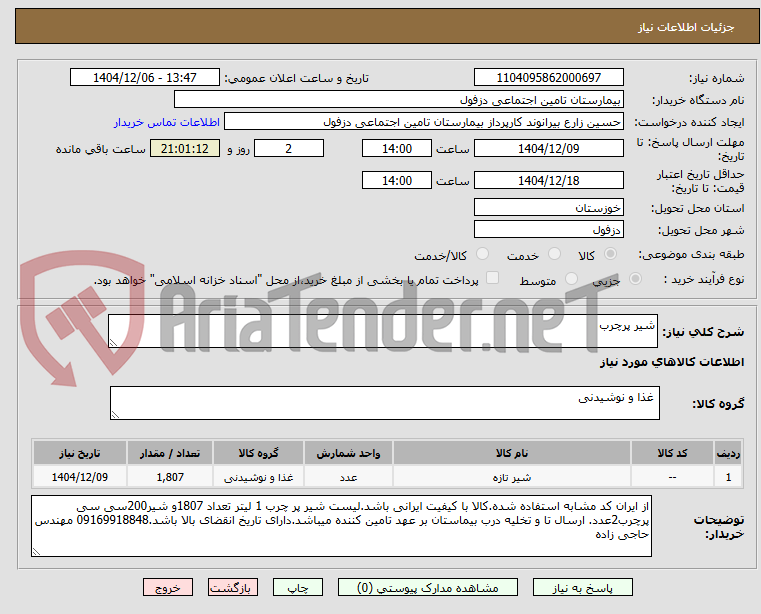Click the جزئیات اطلاعات نیاز page title
The width and height of the screenshot is (761, 614).
pos(686,27)
